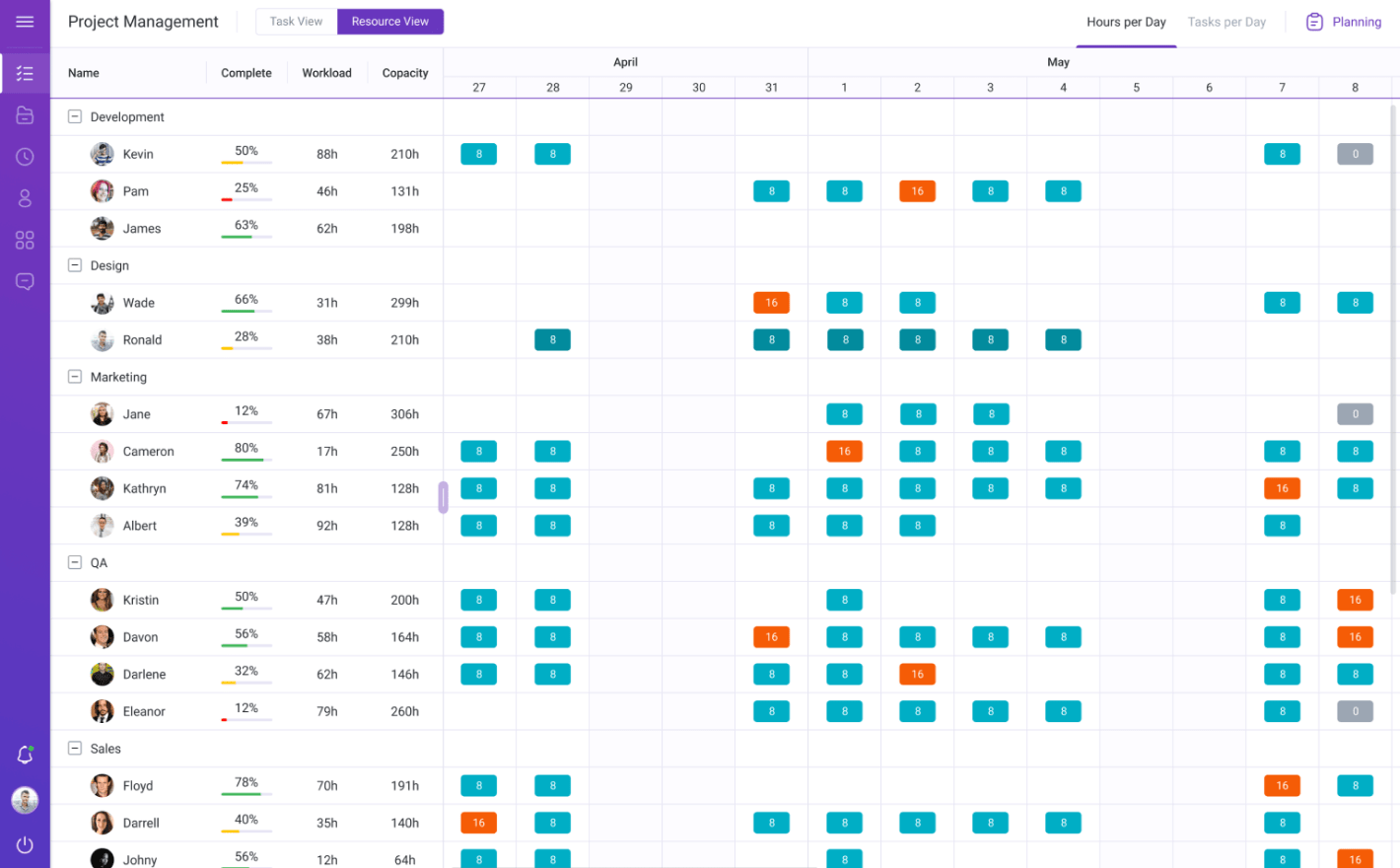This screenshot has width=1400, height=868.
Task: Open the chat icon in the sidebar
Action: (25, 281)
